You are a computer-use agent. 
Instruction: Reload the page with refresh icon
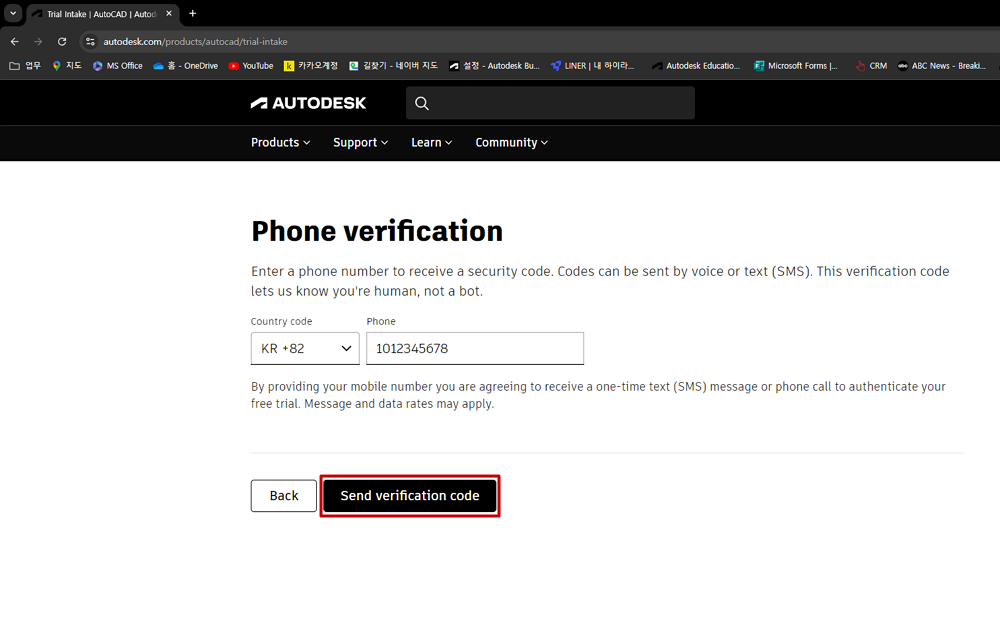point(62,41)
